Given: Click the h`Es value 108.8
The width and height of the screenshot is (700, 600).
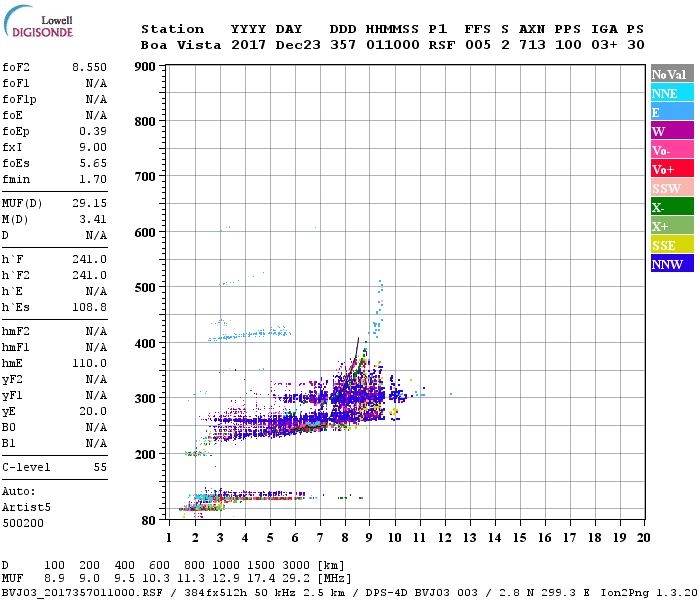Looking at the screenshot, I should click(x=89, y=308).
